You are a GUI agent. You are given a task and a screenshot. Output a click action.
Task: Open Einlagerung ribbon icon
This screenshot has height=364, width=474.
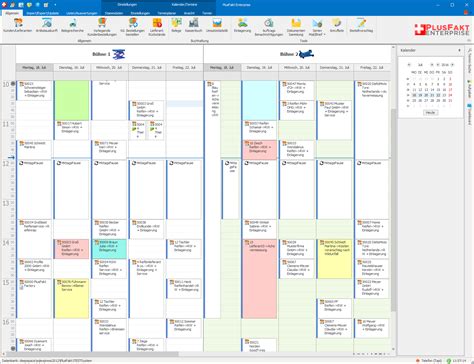[242, 25]
